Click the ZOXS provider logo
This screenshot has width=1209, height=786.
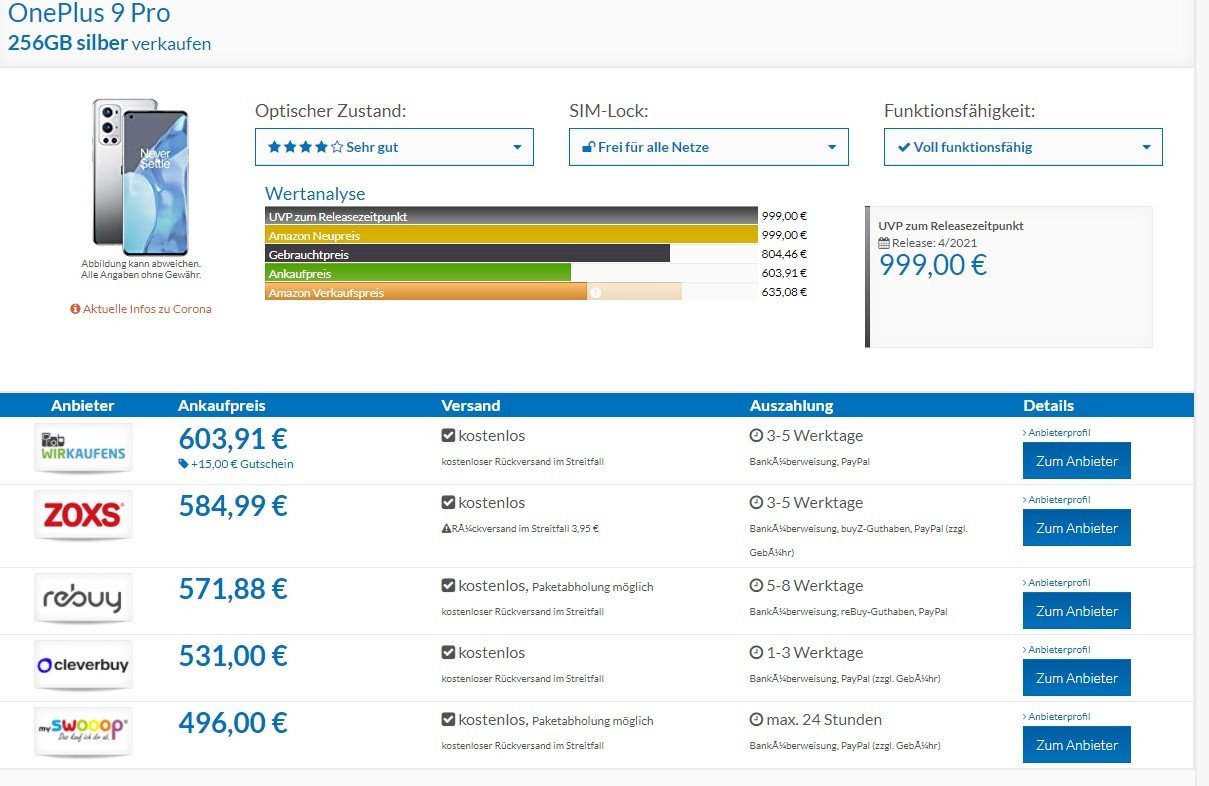(x=83, y=515)
